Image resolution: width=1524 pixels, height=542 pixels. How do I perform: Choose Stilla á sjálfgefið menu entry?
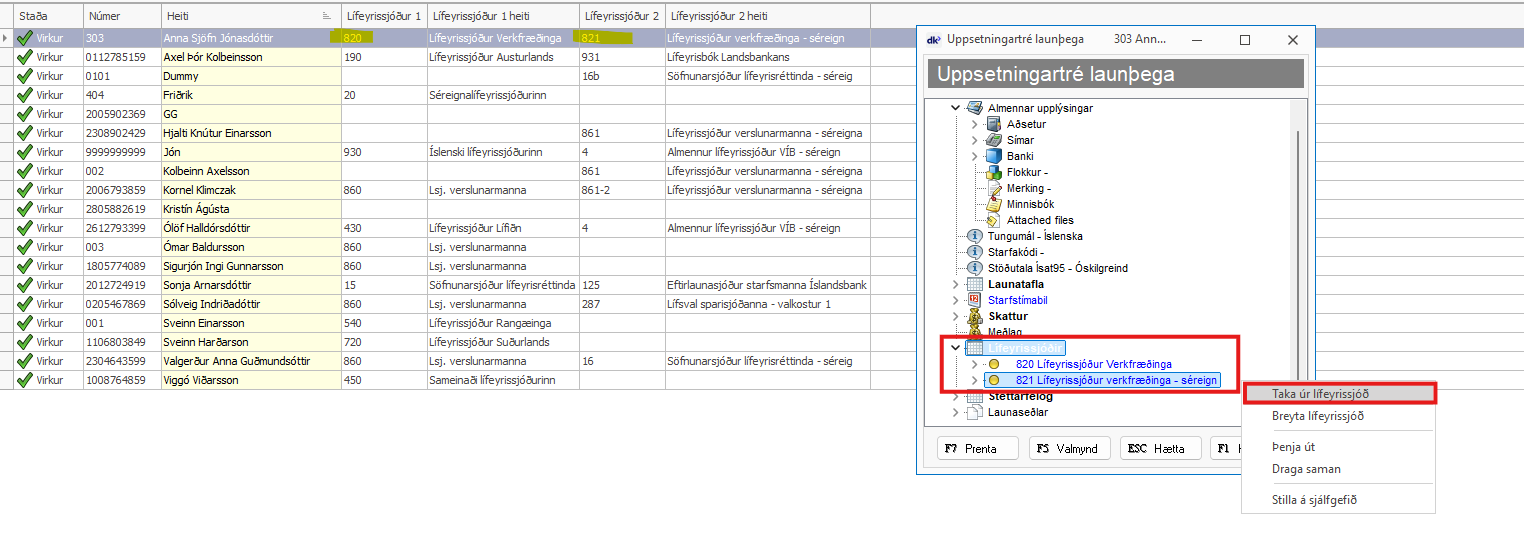1314,500
